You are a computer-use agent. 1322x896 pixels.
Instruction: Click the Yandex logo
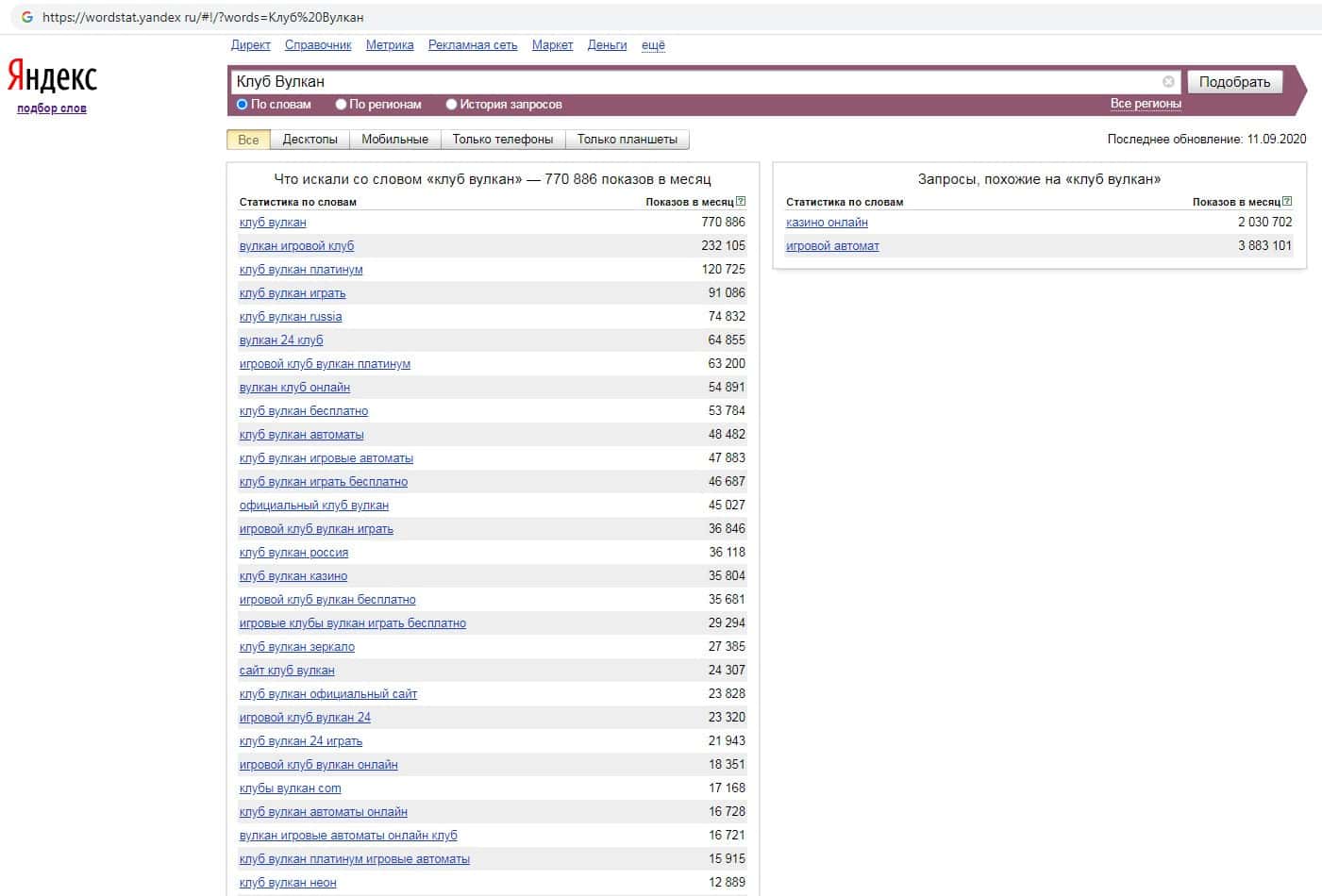pyautogui.click(x=52, y=77)
